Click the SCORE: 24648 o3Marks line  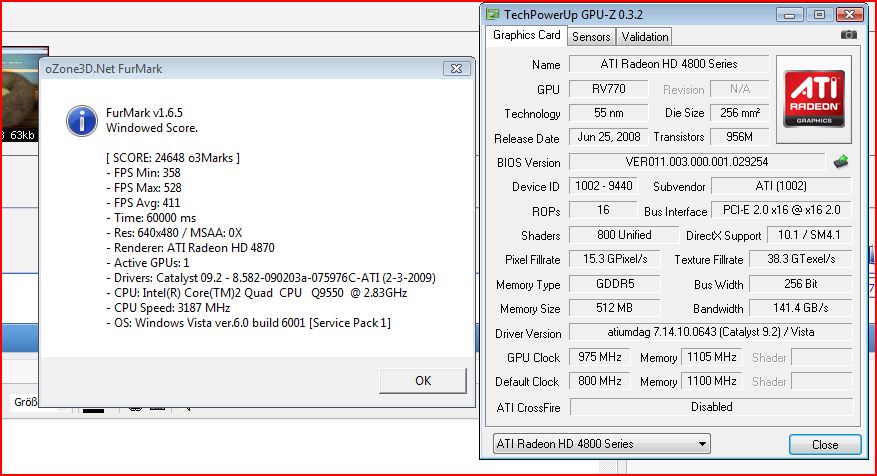tap(173, 158)
